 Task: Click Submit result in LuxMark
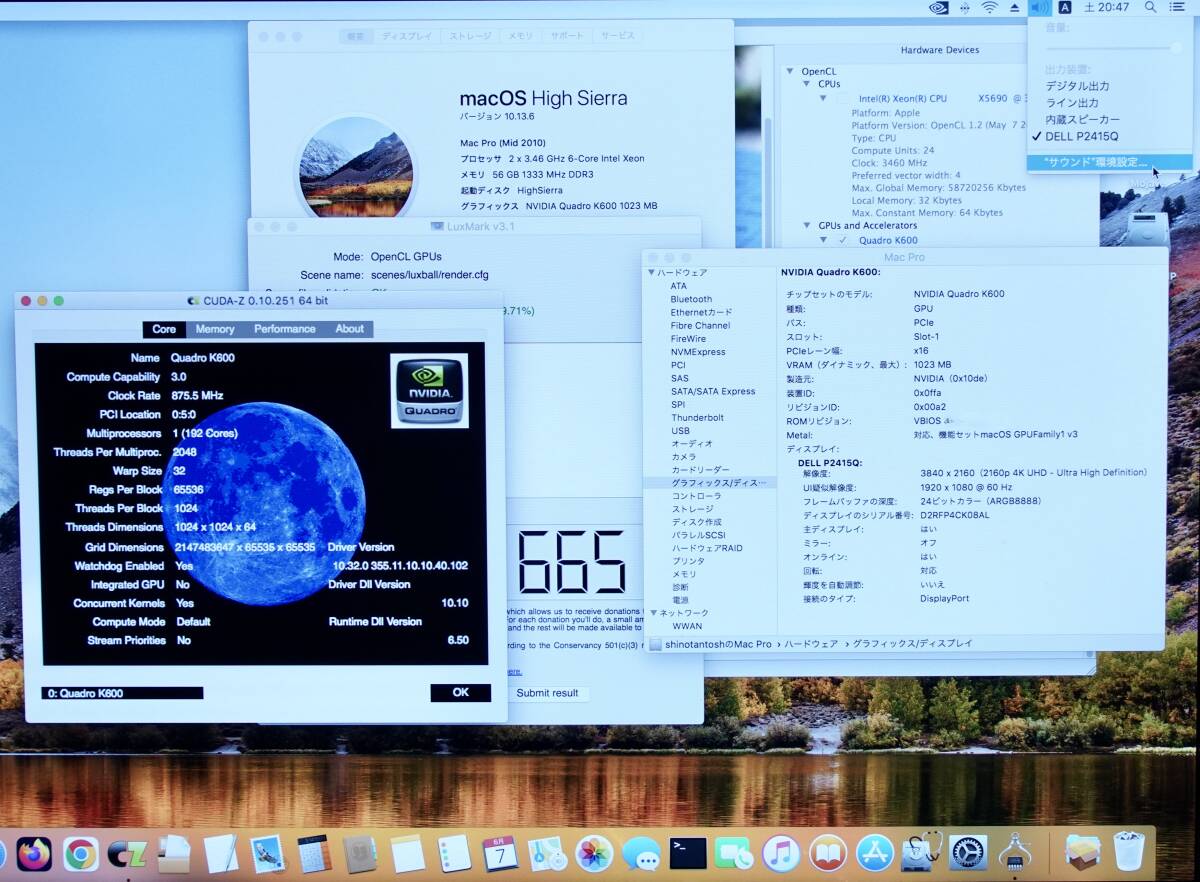[x=547, y=693]
